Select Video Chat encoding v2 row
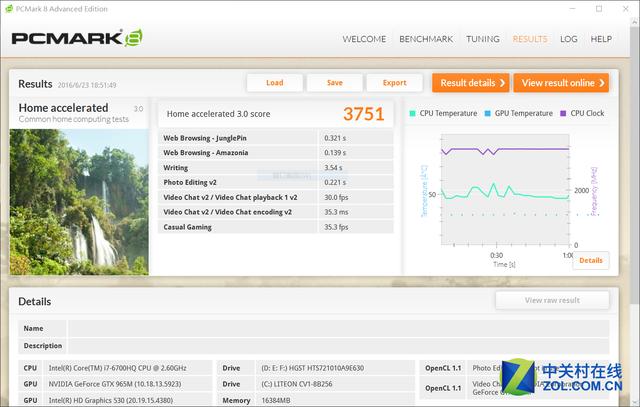The image size is (640, 407). [x=276, y=212]
